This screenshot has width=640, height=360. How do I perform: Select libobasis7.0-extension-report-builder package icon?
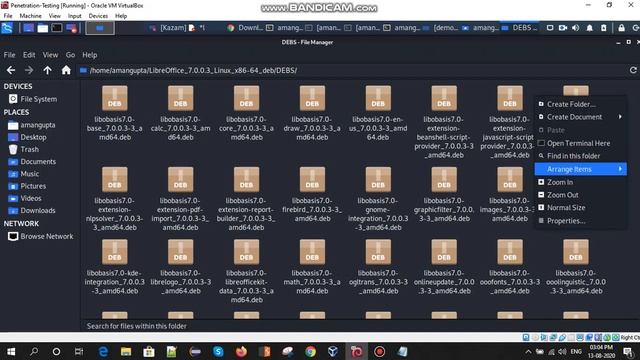pyautogui.click(x=246, y=179)
